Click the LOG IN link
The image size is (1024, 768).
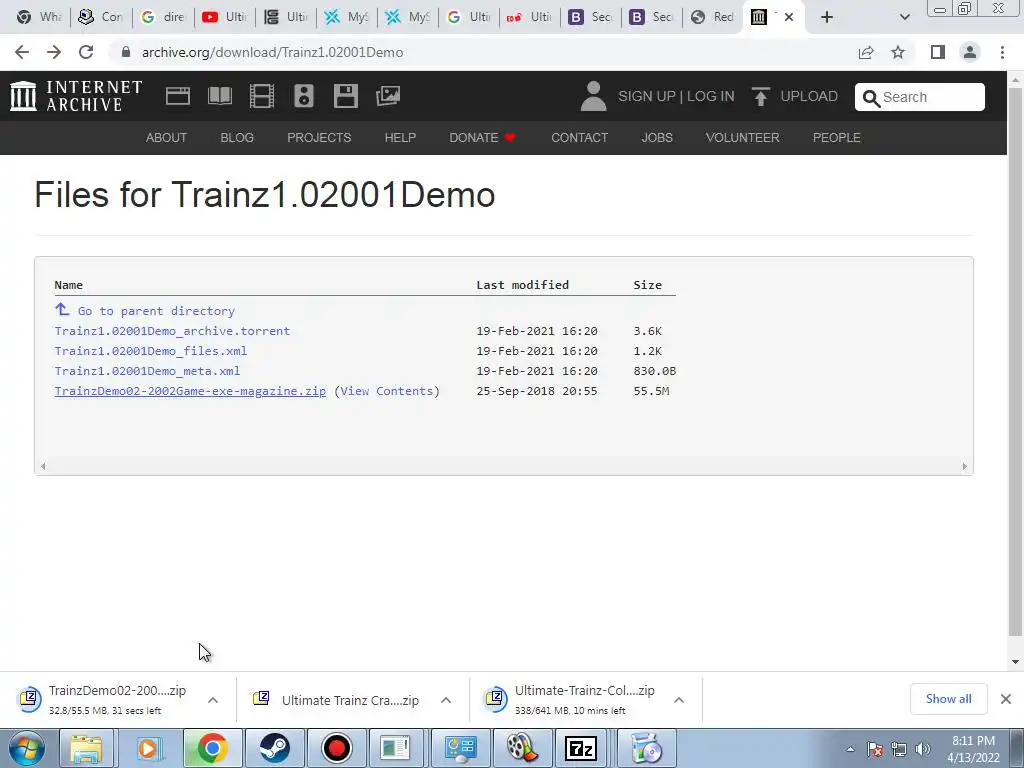pos(711,97)
